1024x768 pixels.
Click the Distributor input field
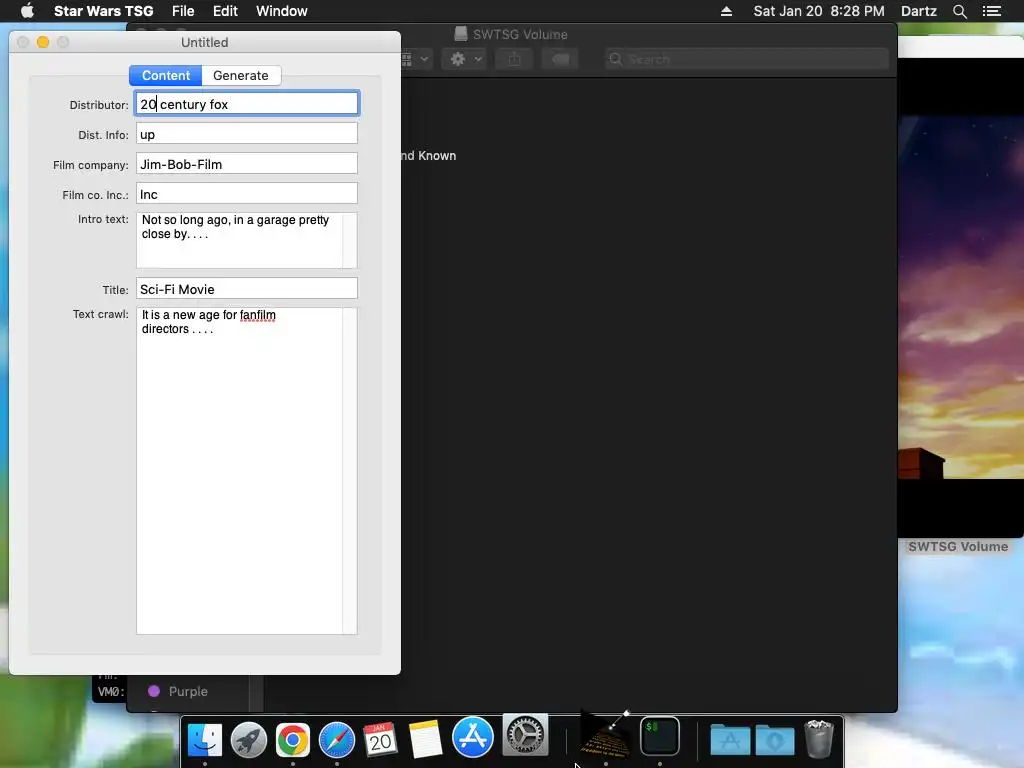point(247,104)
